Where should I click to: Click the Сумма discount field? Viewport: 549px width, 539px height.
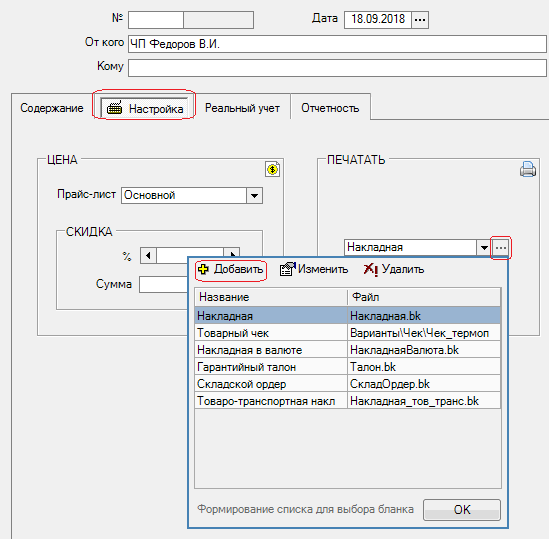click(164, 284)
